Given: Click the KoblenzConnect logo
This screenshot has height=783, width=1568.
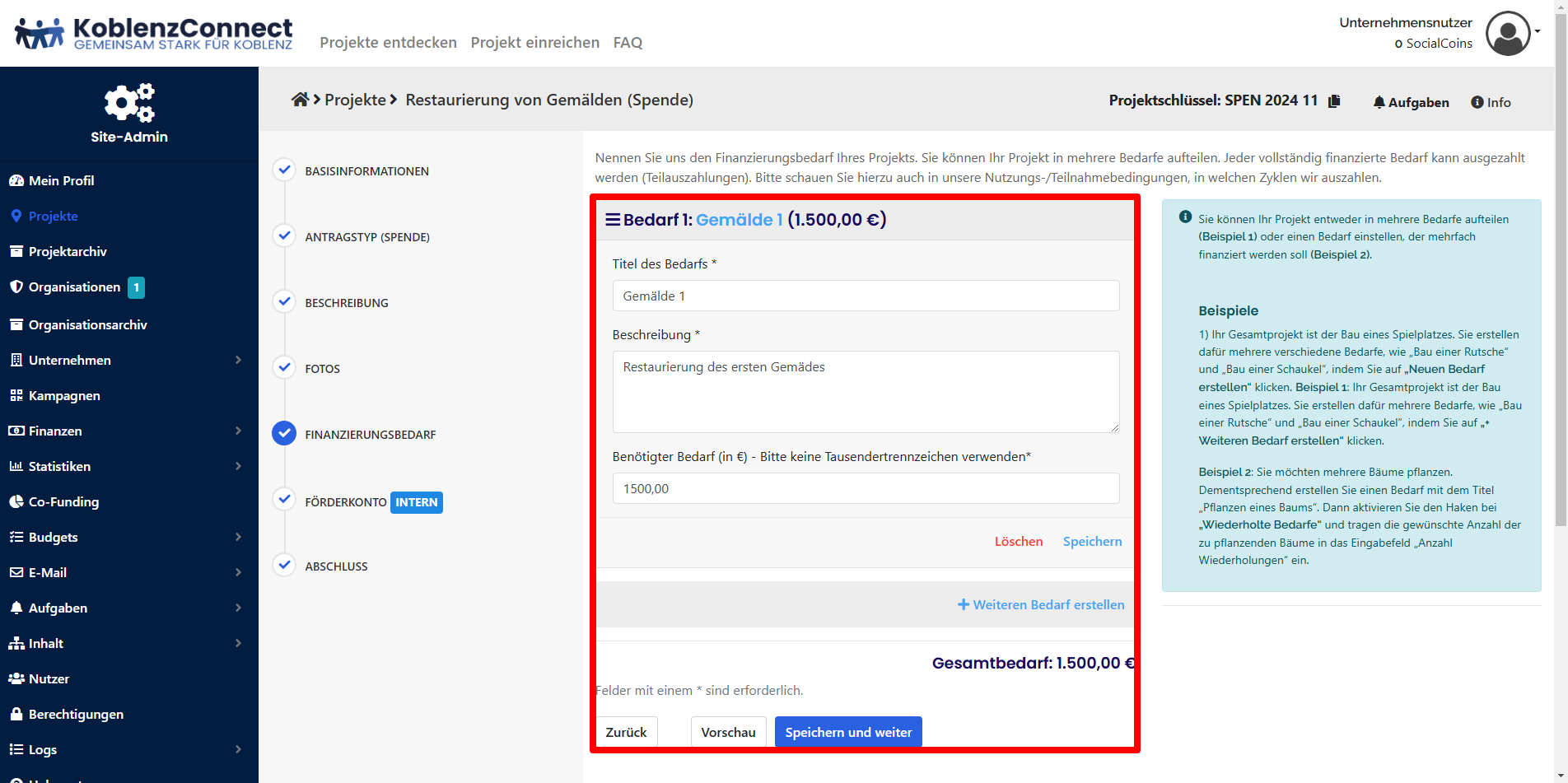Looking at the screenshot, I should [x=154, y=34].
